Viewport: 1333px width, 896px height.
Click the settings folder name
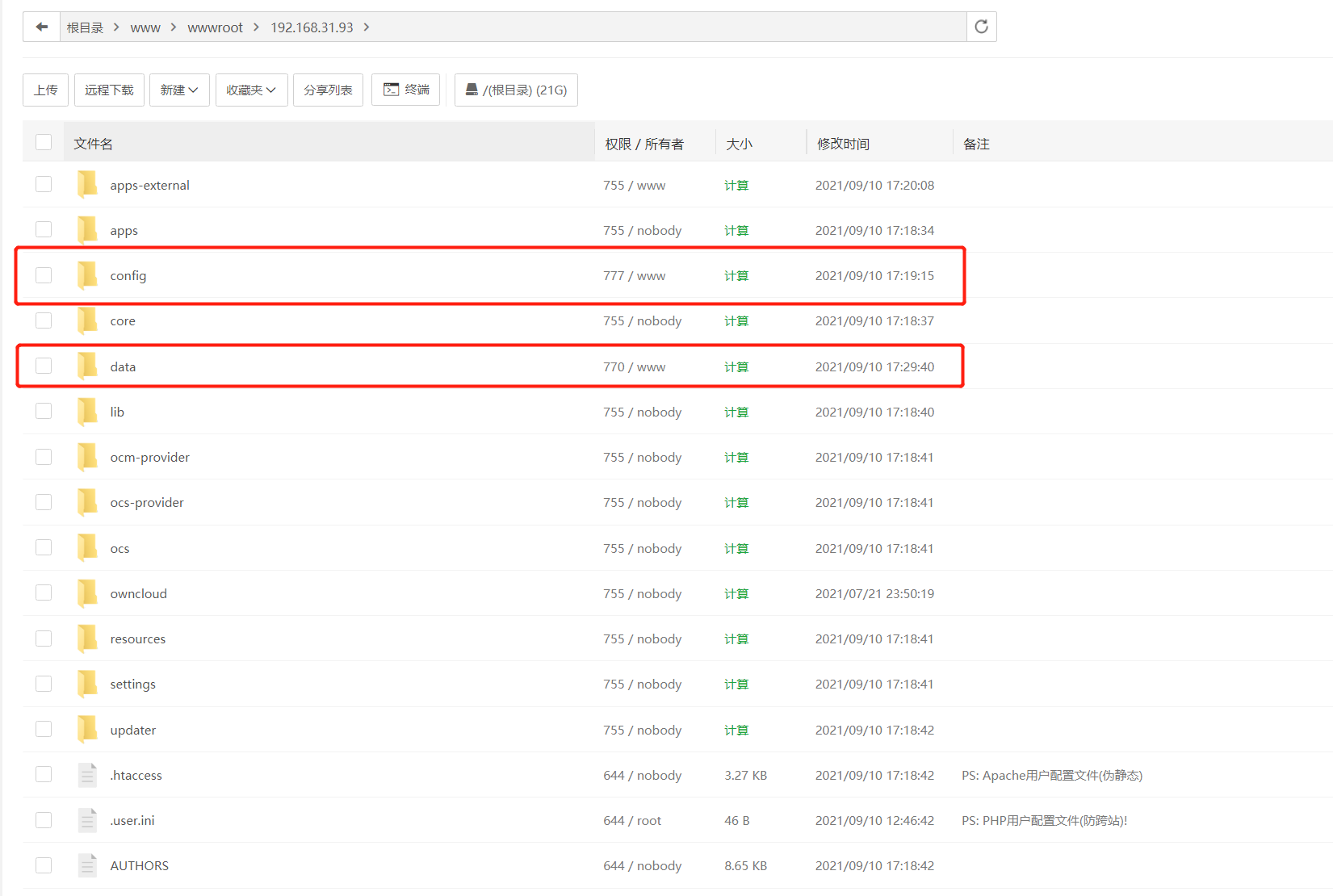(133, 684)
